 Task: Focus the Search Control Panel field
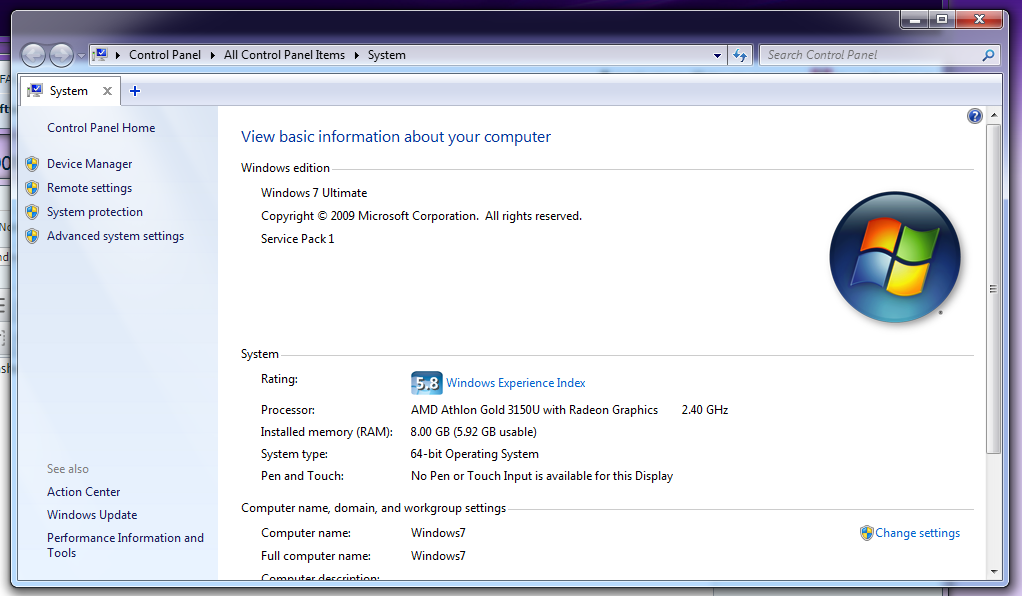(x=870, y=55)
